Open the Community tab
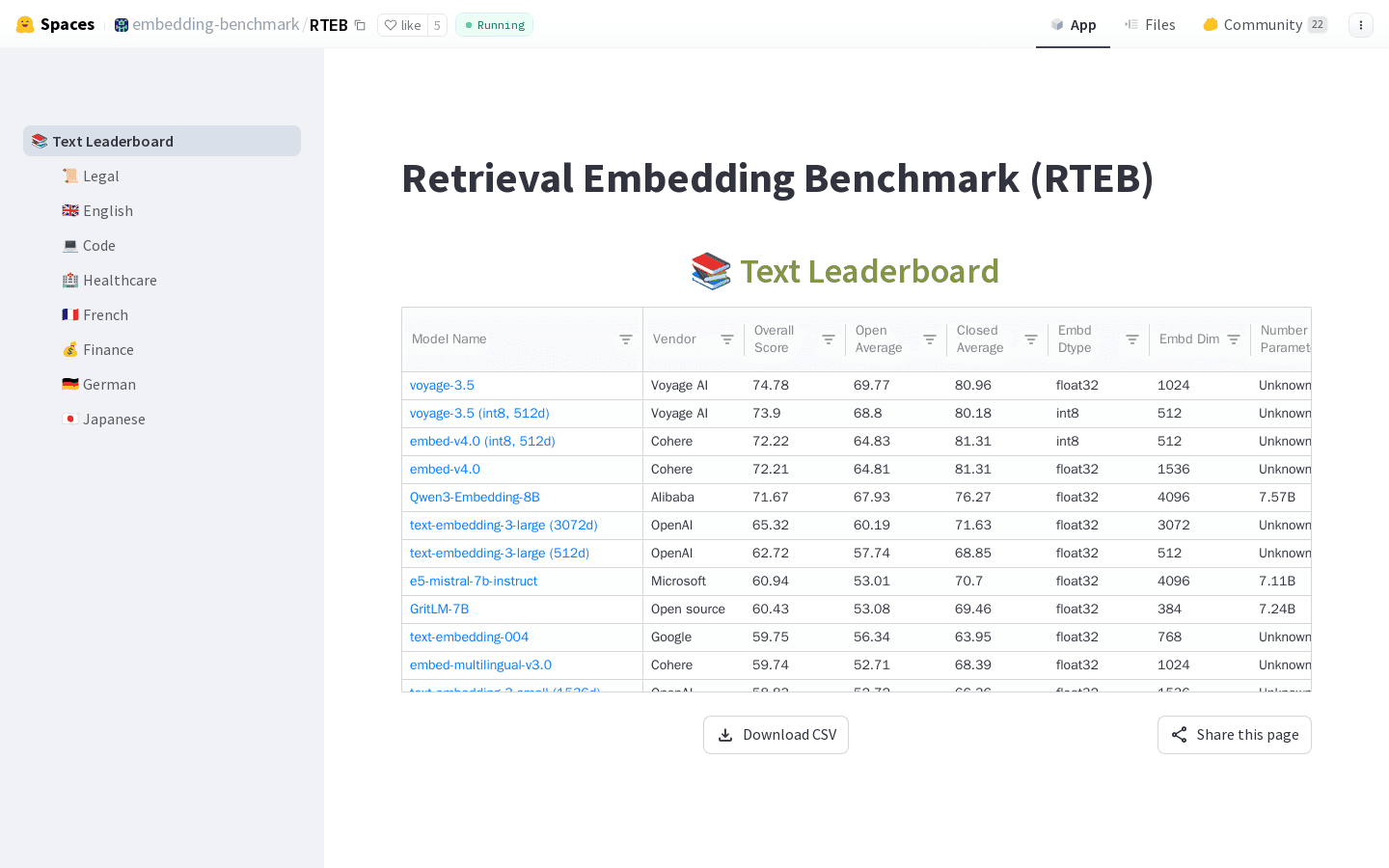Screen dimensions: 1389x868 [x=1265, y=25]
